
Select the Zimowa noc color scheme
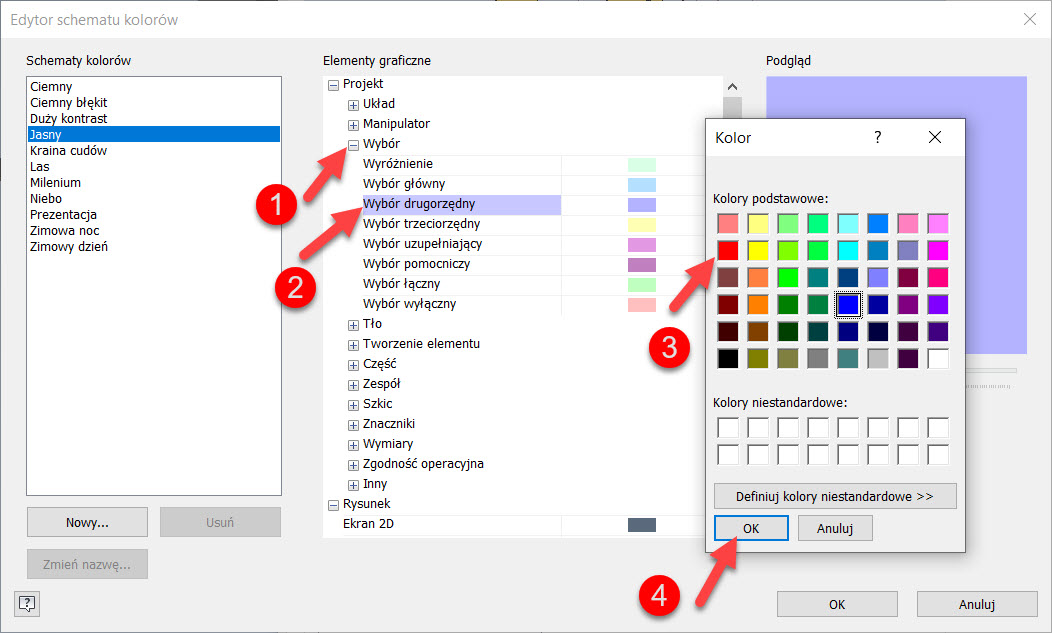pyautogui.click(x=64, y=231)
